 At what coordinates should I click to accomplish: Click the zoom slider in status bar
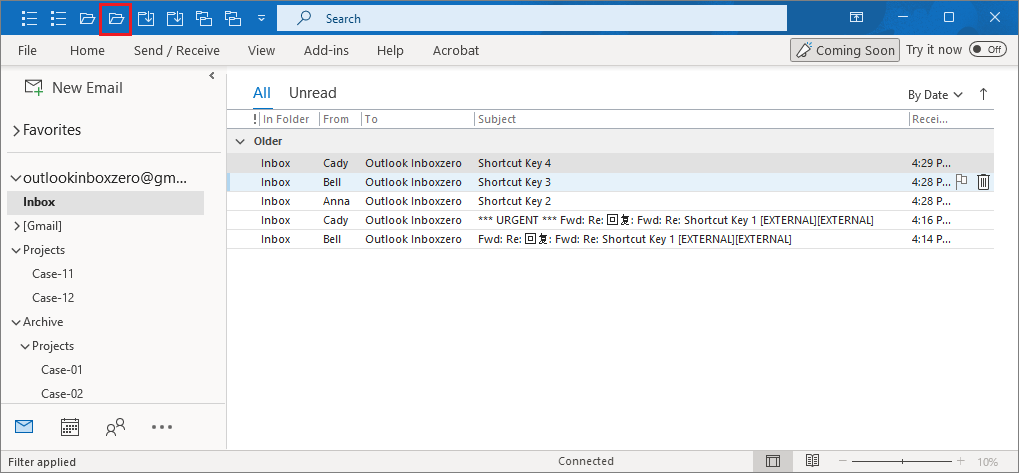click(x=902, y=461)
